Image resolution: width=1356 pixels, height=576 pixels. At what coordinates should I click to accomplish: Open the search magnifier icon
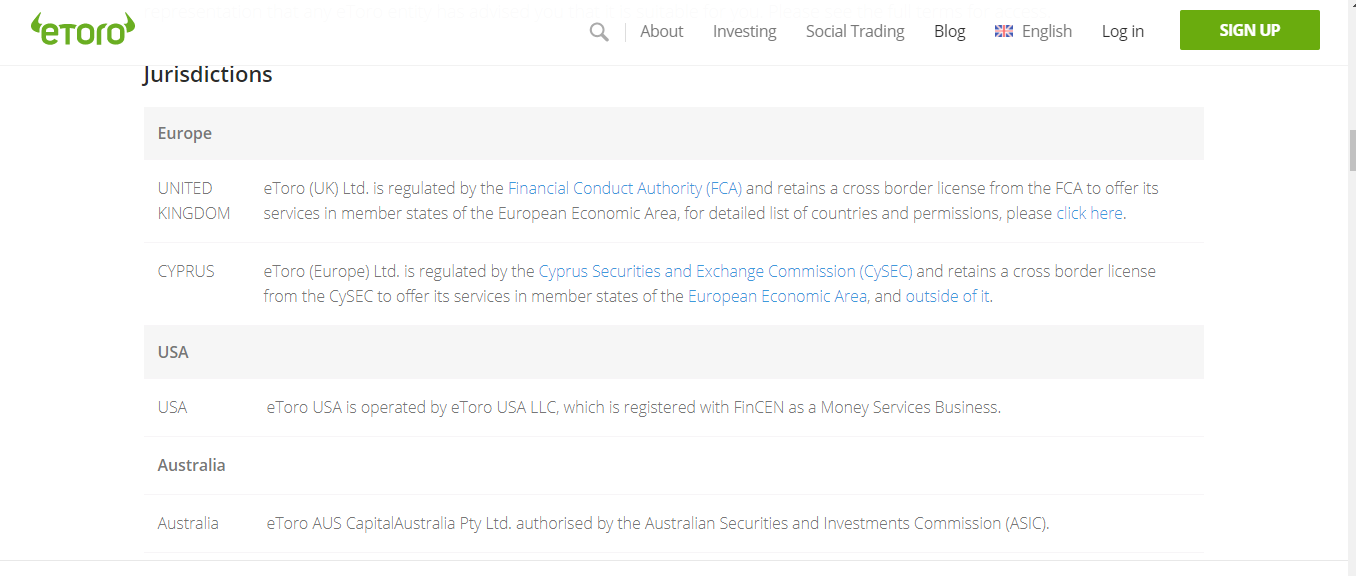coord(599,32)
